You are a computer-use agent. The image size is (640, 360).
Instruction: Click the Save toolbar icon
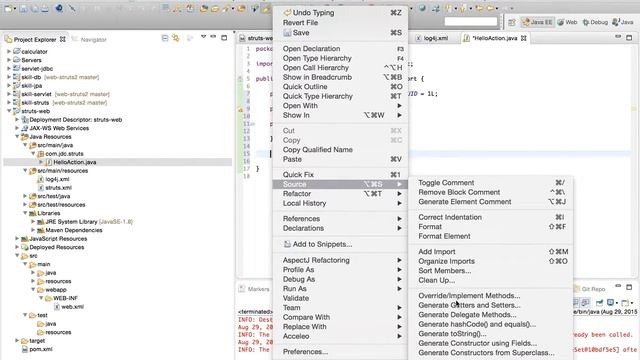[x=24, y=8]
